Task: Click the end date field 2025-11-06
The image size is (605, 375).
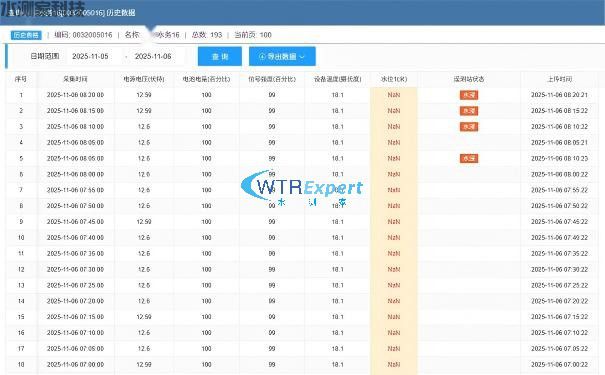Action: pos(153,56)
